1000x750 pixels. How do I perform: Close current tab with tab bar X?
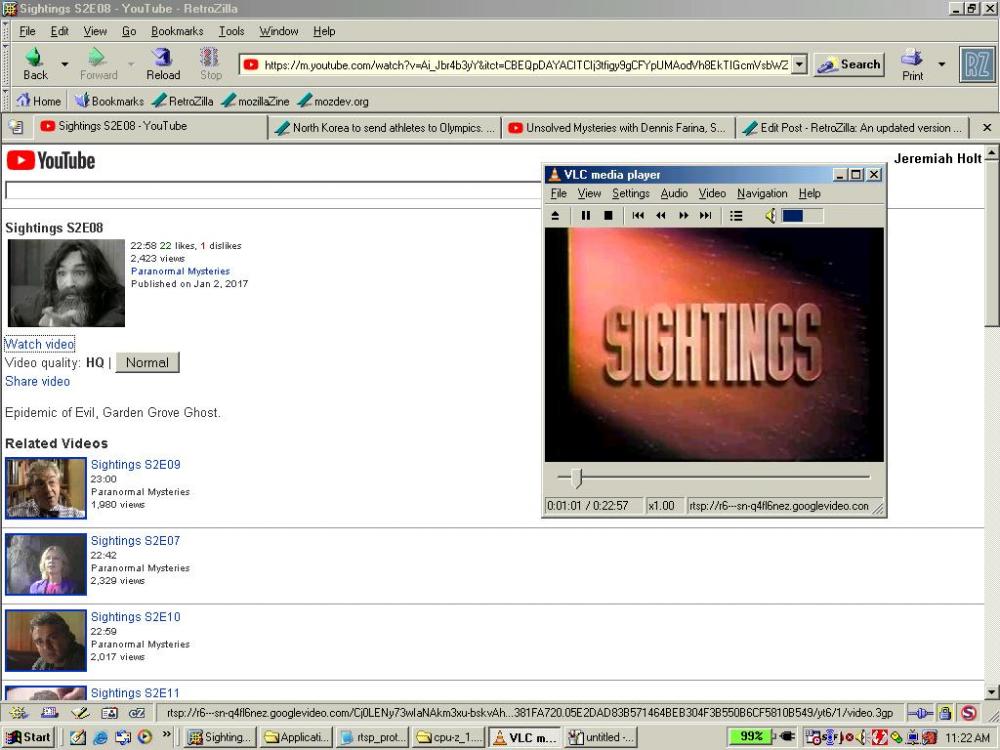(x=987, y=128)
